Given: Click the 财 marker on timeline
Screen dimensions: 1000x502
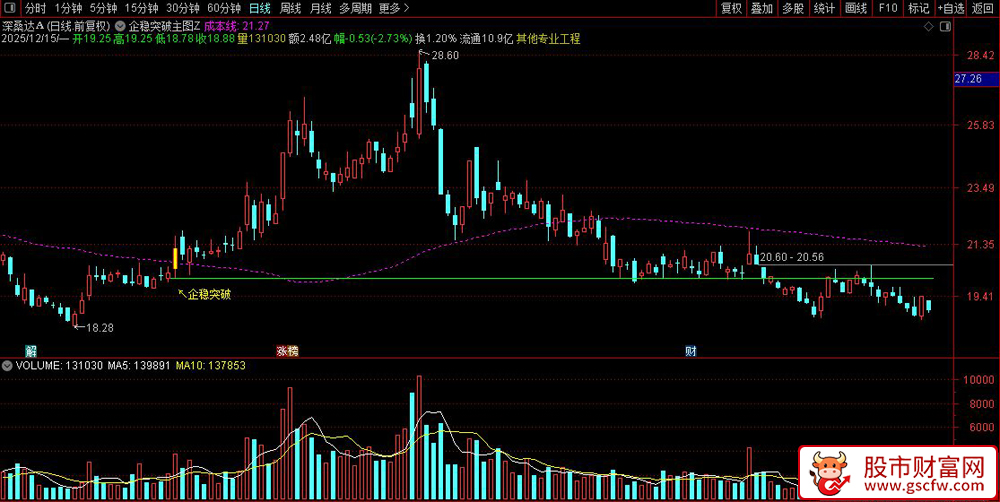Looking at the screenshot, I should pos(691,351).
